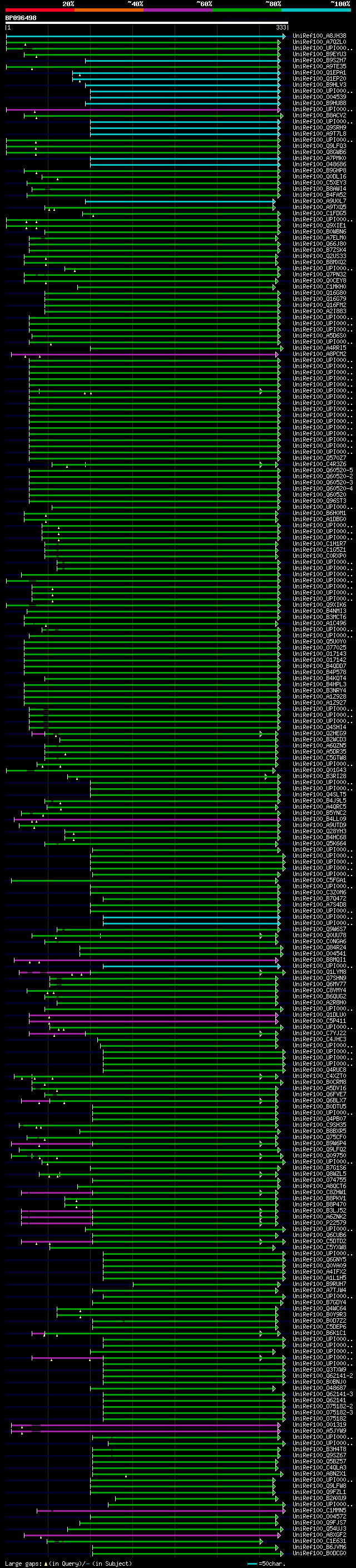Select UniRef100_Q1EP20 label

319,78
